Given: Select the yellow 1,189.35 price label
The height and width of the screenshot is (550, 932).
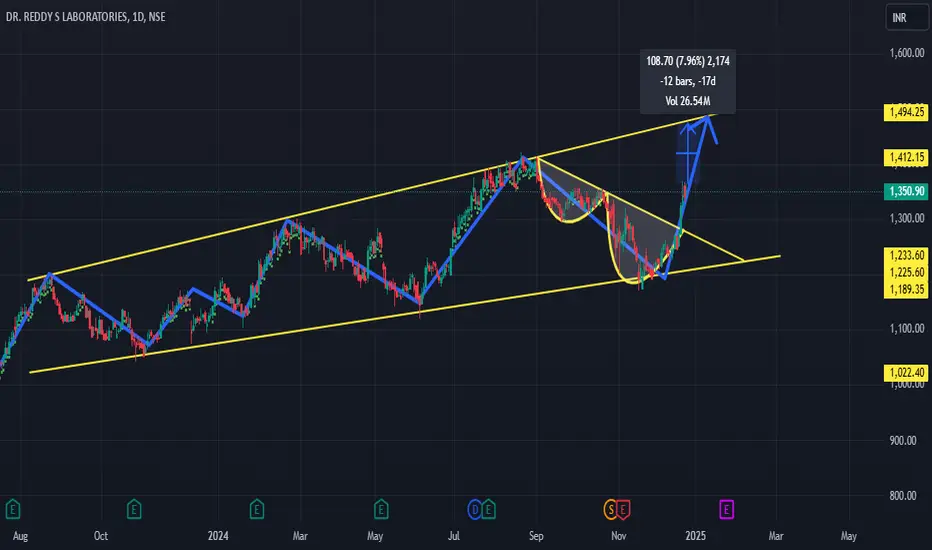Looking at the screenshot, I should click(906, 290).
